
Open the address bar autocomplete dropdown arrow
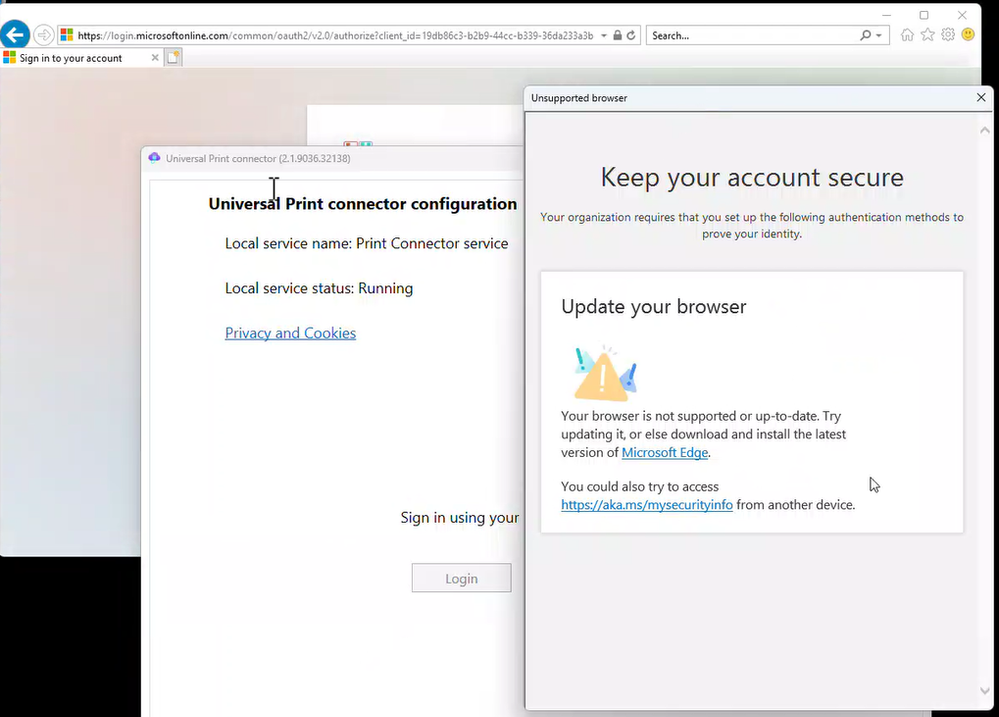click(x=604, y=36)
